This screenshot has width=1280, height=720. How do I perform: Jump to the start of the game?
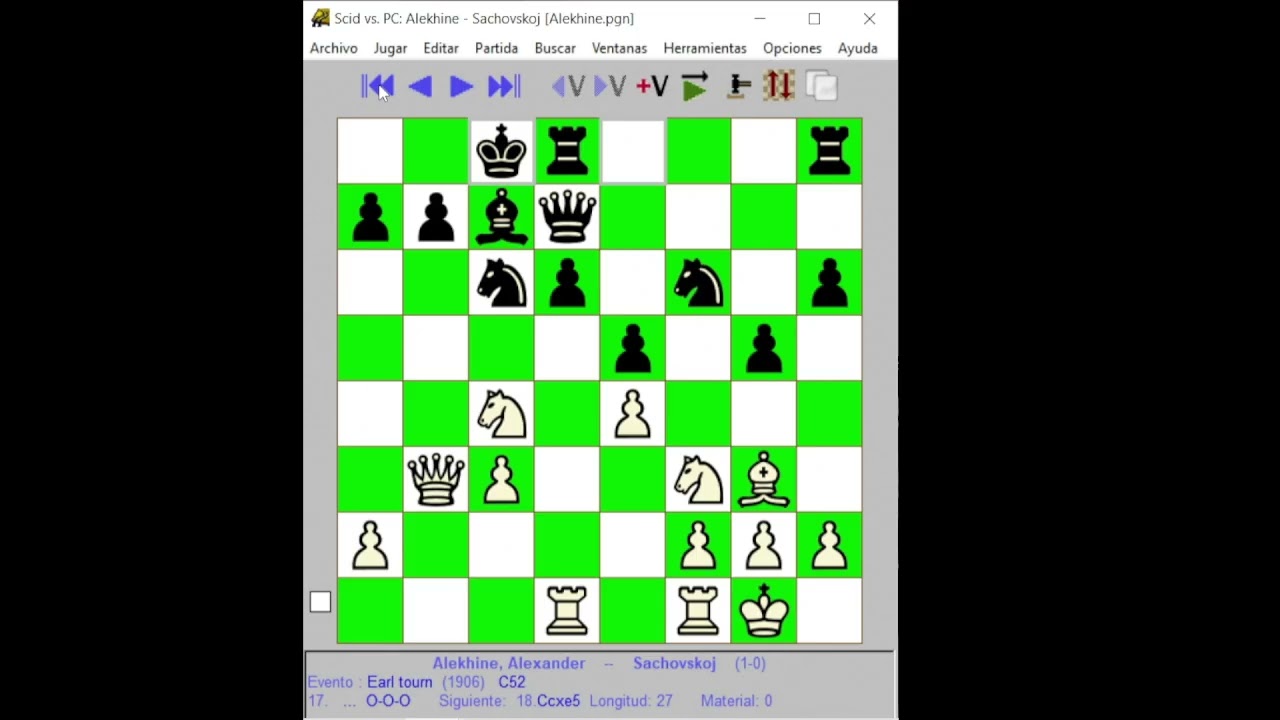378,87
